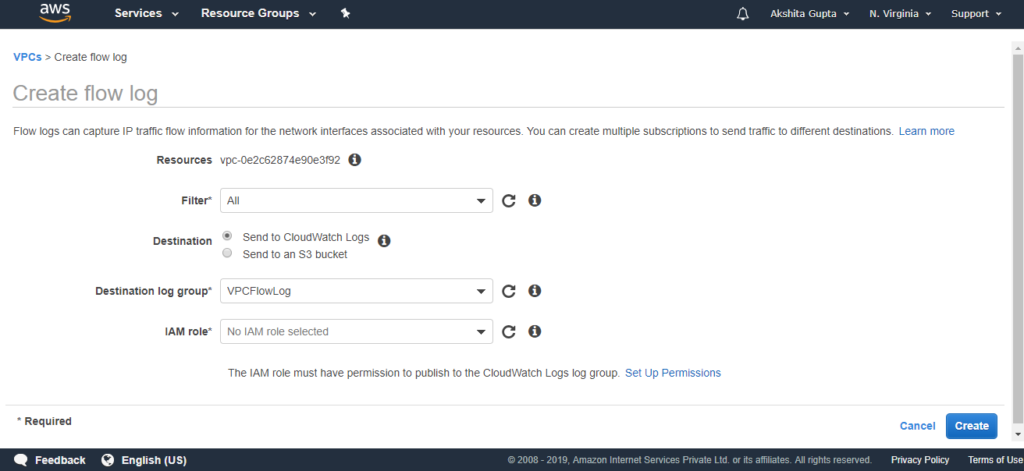
Task: Show the info tooltip next to Resources
Action: tap(355, 160)
